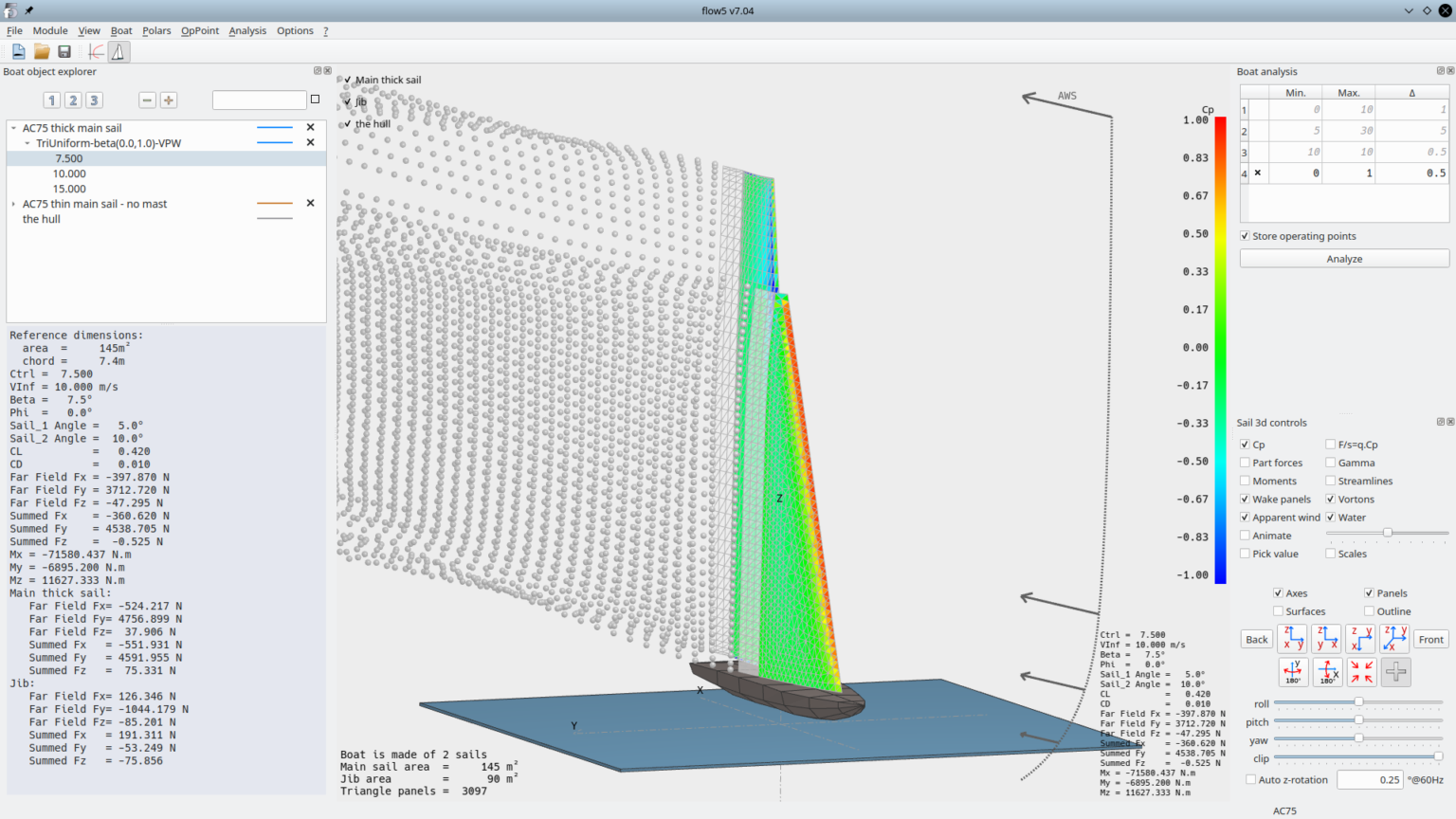
Task: Click the Front view button
Action: tap(1430, 640)
